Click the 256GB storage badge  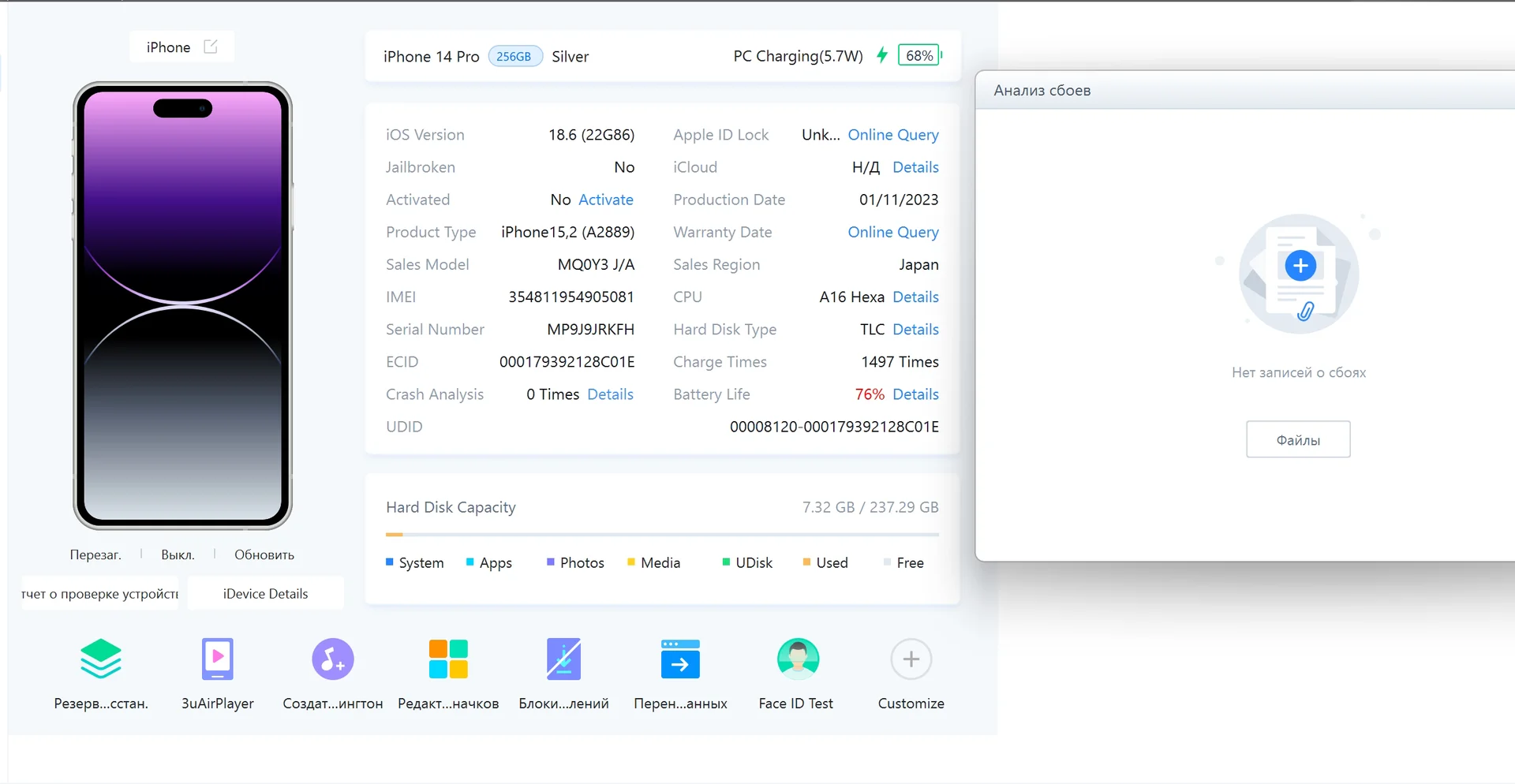point(514,56)
